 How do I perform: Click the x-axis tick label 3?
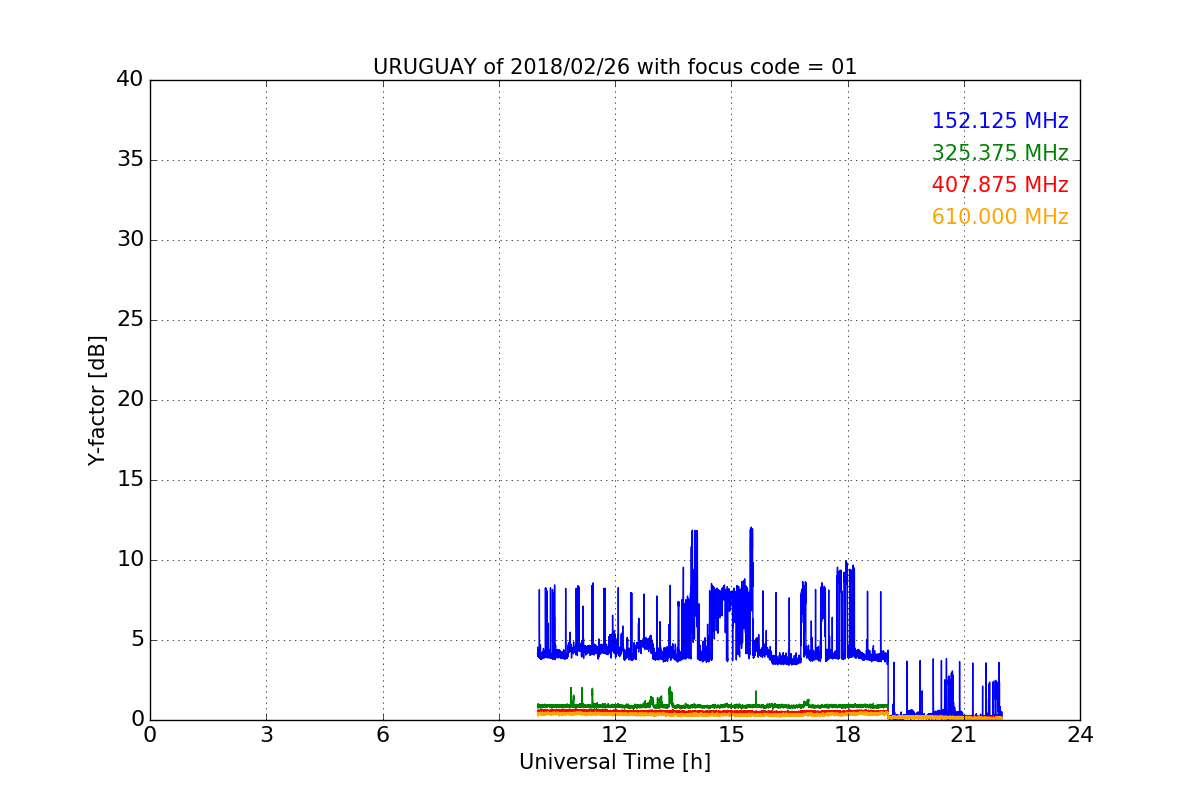266,735
